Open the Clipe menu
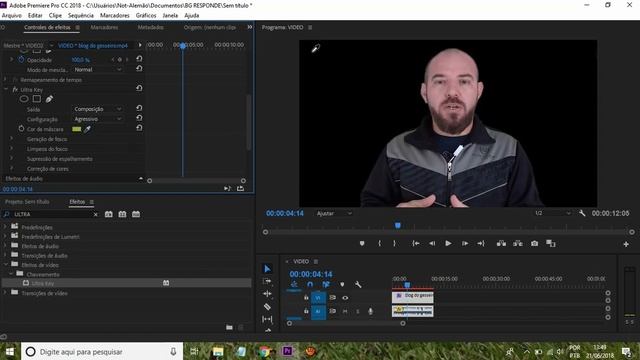 55,16
